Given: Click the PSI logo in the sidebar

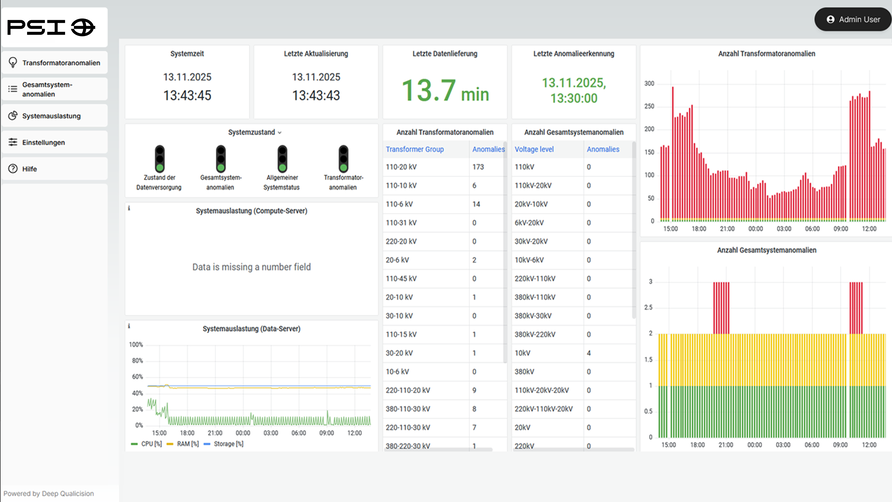Looking at the screenshot, I should pyautogui.click(x=52, y=27).
